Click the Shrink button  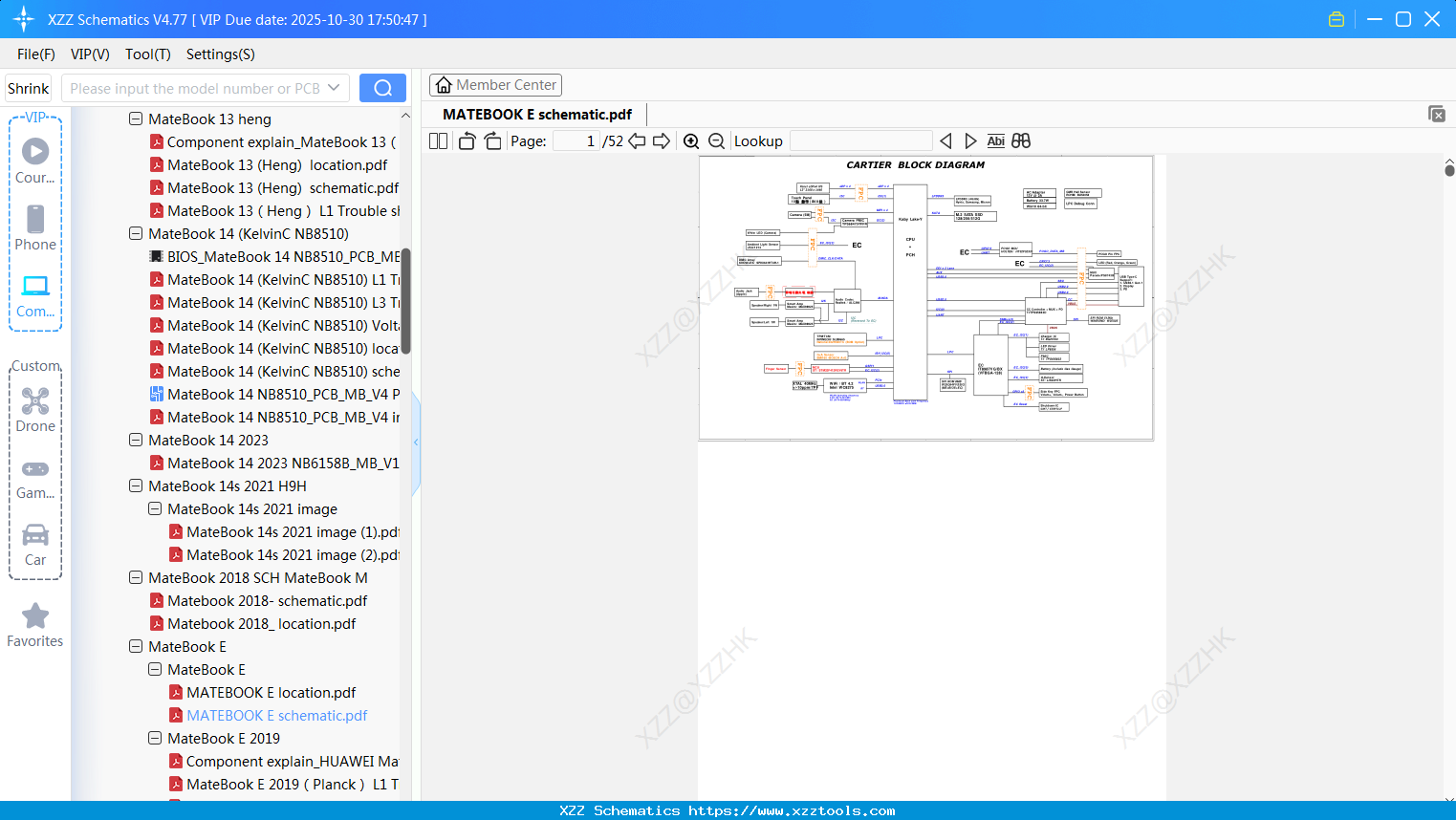point(29,88)
